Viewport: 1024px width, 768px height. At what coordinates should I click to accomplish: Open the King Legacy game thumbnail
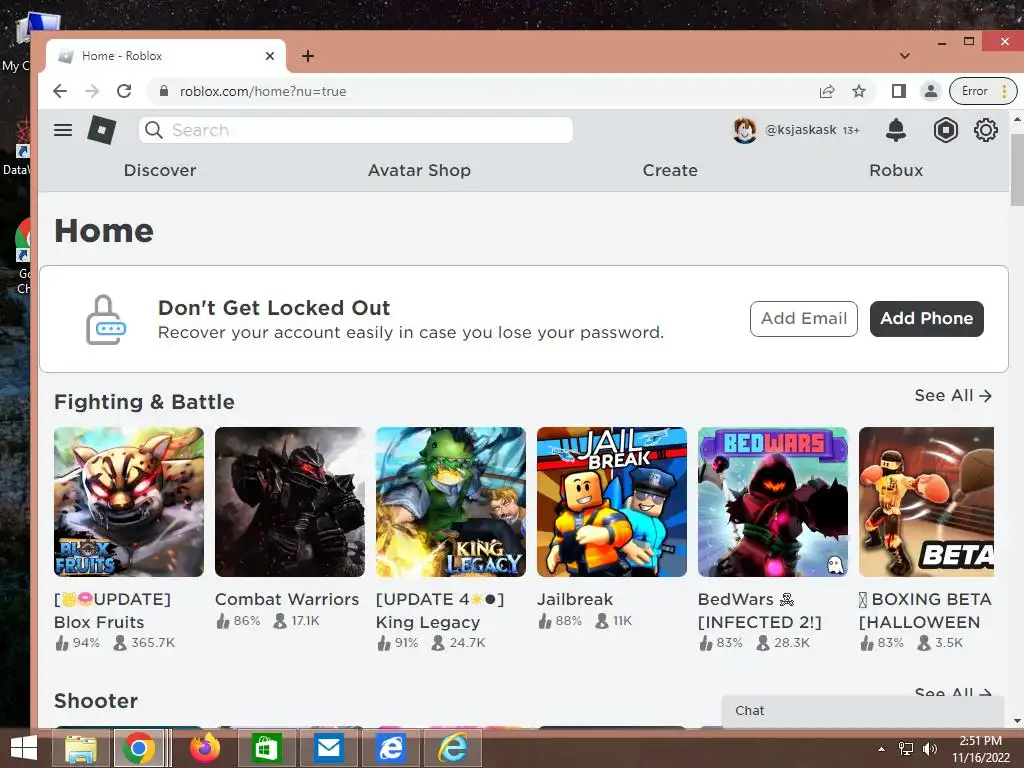451,502
